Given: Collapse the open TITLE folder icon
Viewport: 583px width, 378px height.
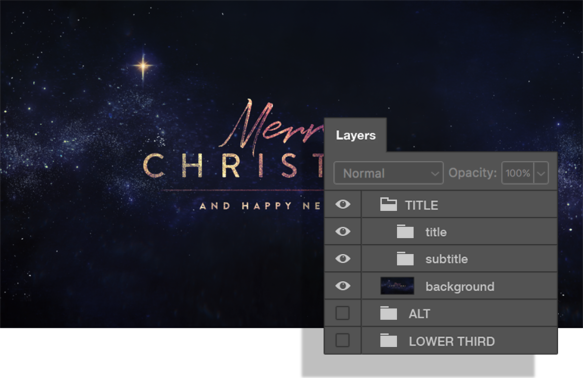Looking at the screenshot, I should (x=389, y=204).
